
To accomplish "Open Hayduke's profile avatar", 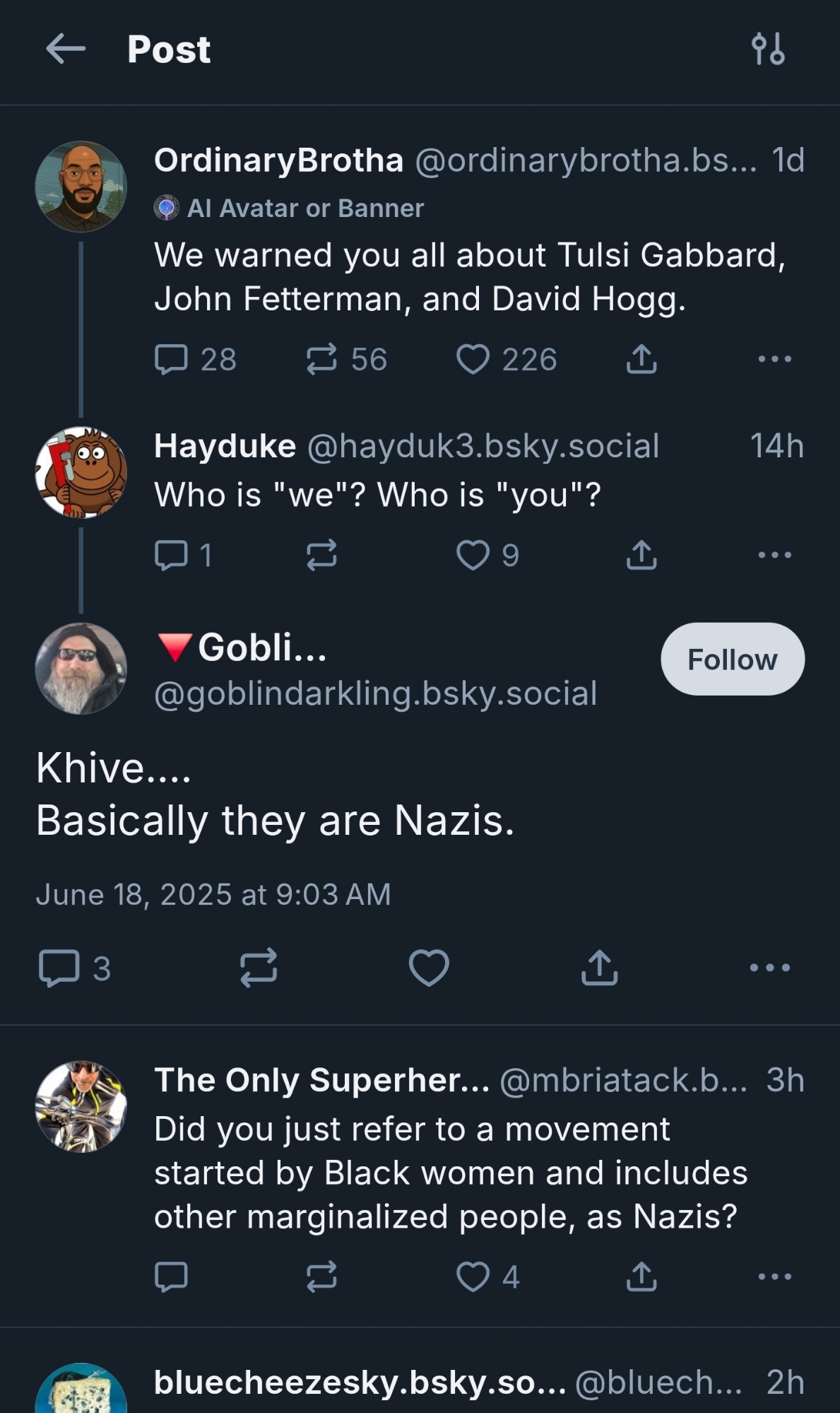I will 81,472.
